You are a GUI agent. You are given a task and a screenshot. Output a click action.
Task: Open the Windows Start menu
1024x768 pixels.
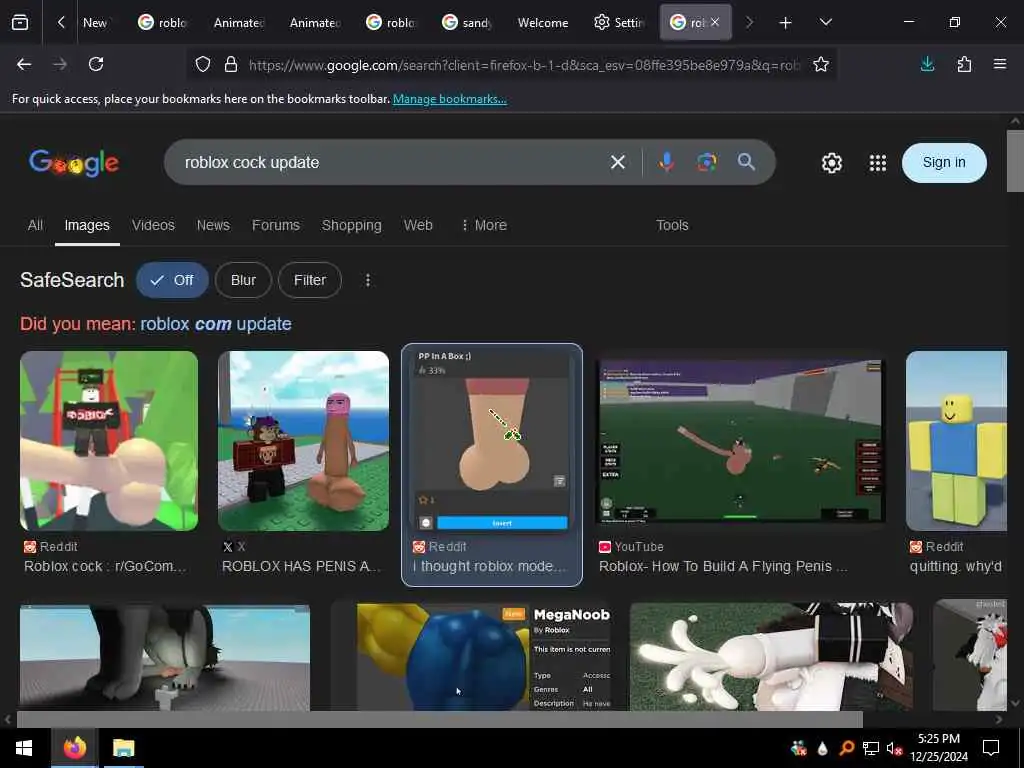coord(24,748)
